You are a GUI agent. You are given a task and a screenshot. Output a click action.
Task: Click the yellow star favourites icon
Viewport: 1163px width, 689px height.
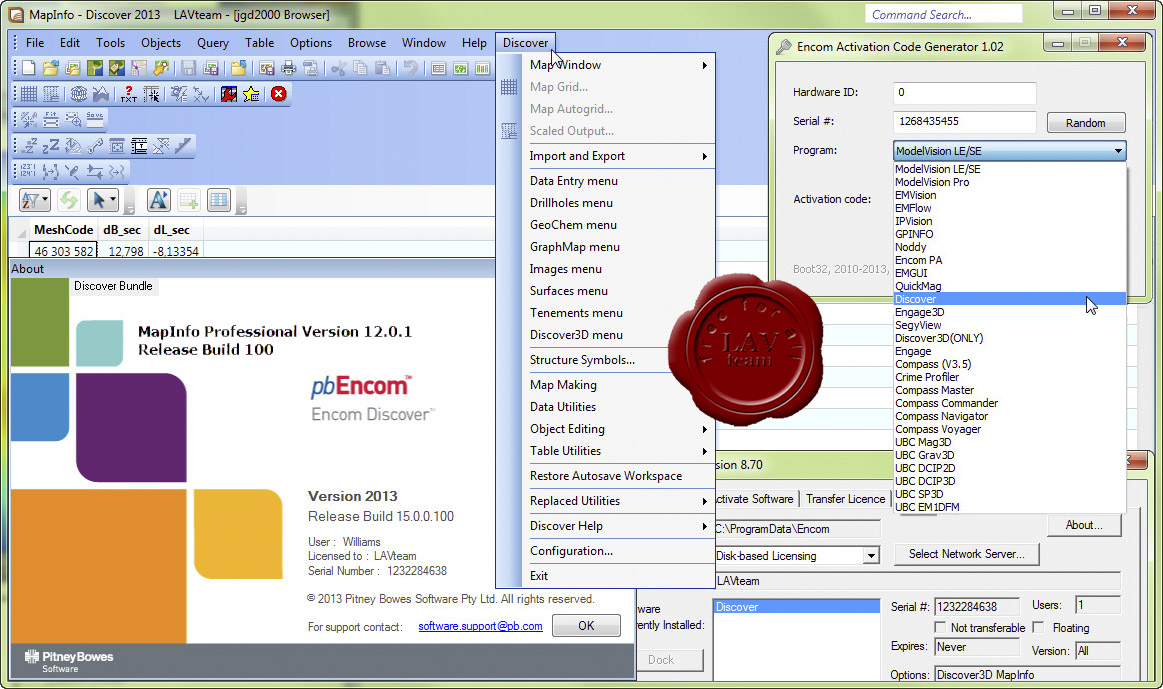(x=251, y=93)
